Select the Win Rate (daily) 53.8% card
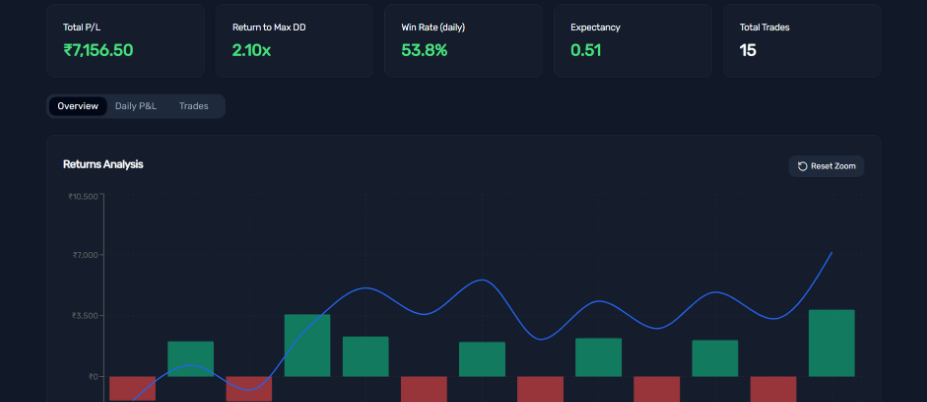927x402 pixels. [463, 40]
